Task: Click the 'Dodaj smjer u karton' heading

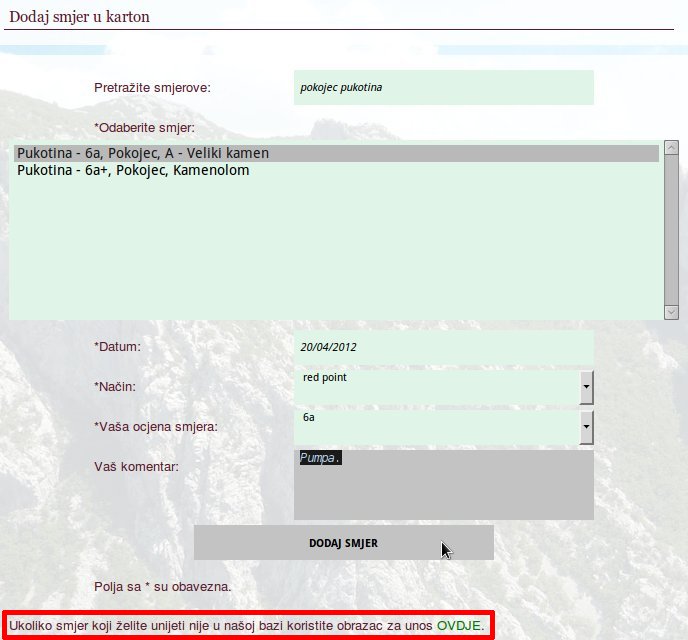Action: point(79,17)
